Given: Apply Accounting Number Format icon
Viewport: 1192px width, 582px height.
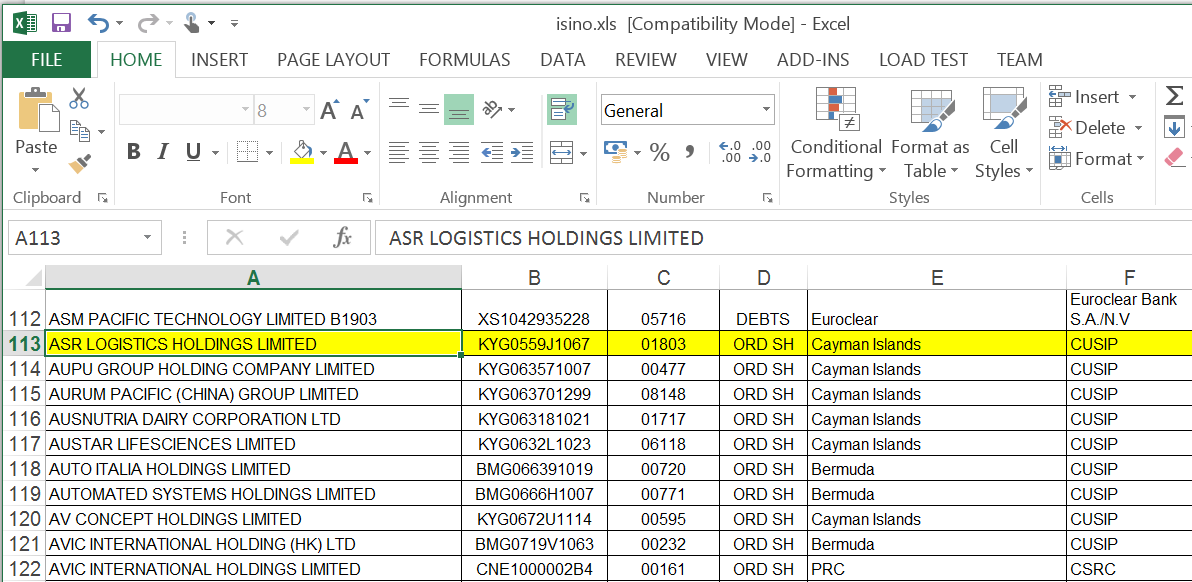Looking at the screenshot, I should pyautogui.click(x=616, y=152).
